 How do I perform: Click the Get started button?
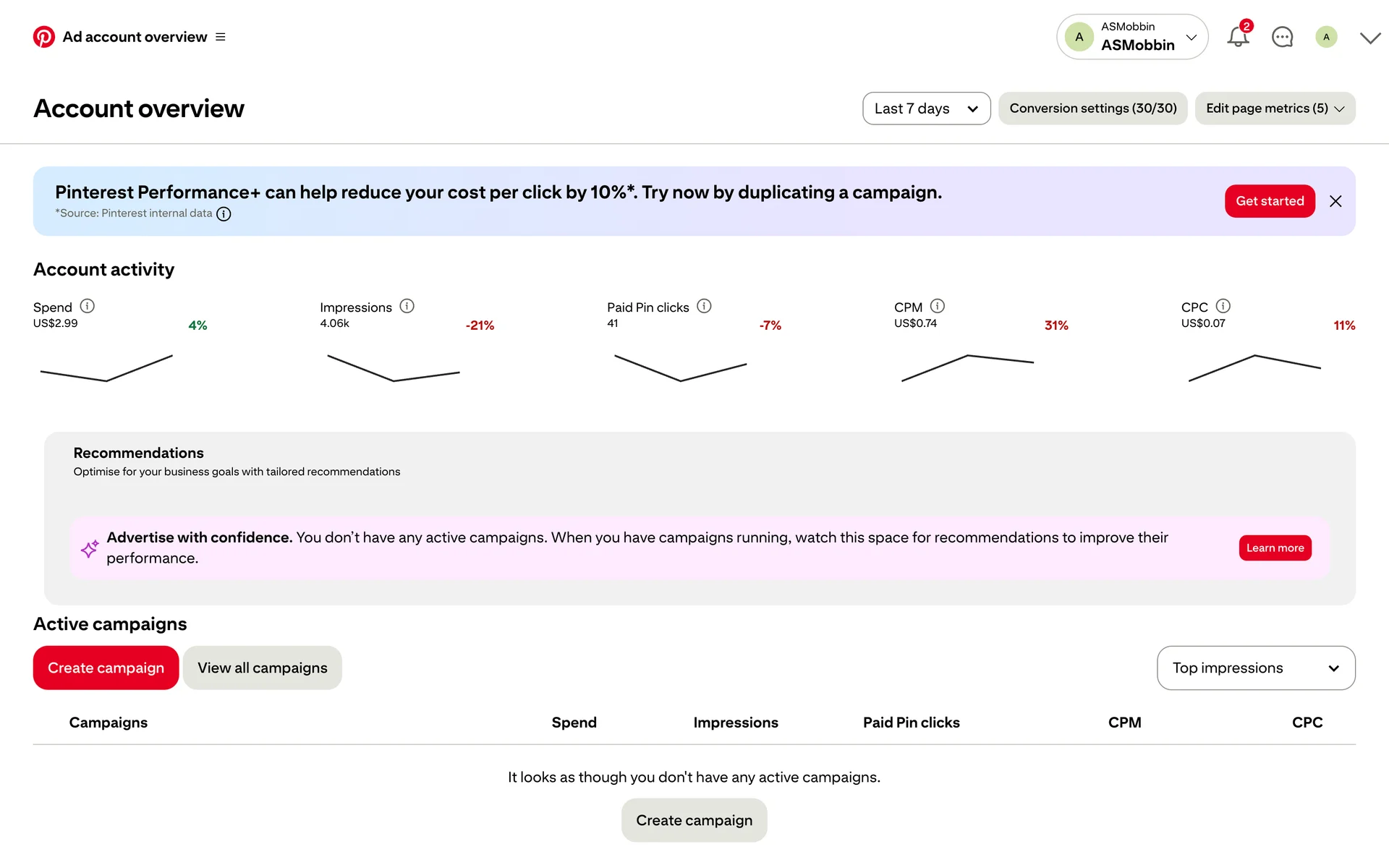tap(1270, 201)
